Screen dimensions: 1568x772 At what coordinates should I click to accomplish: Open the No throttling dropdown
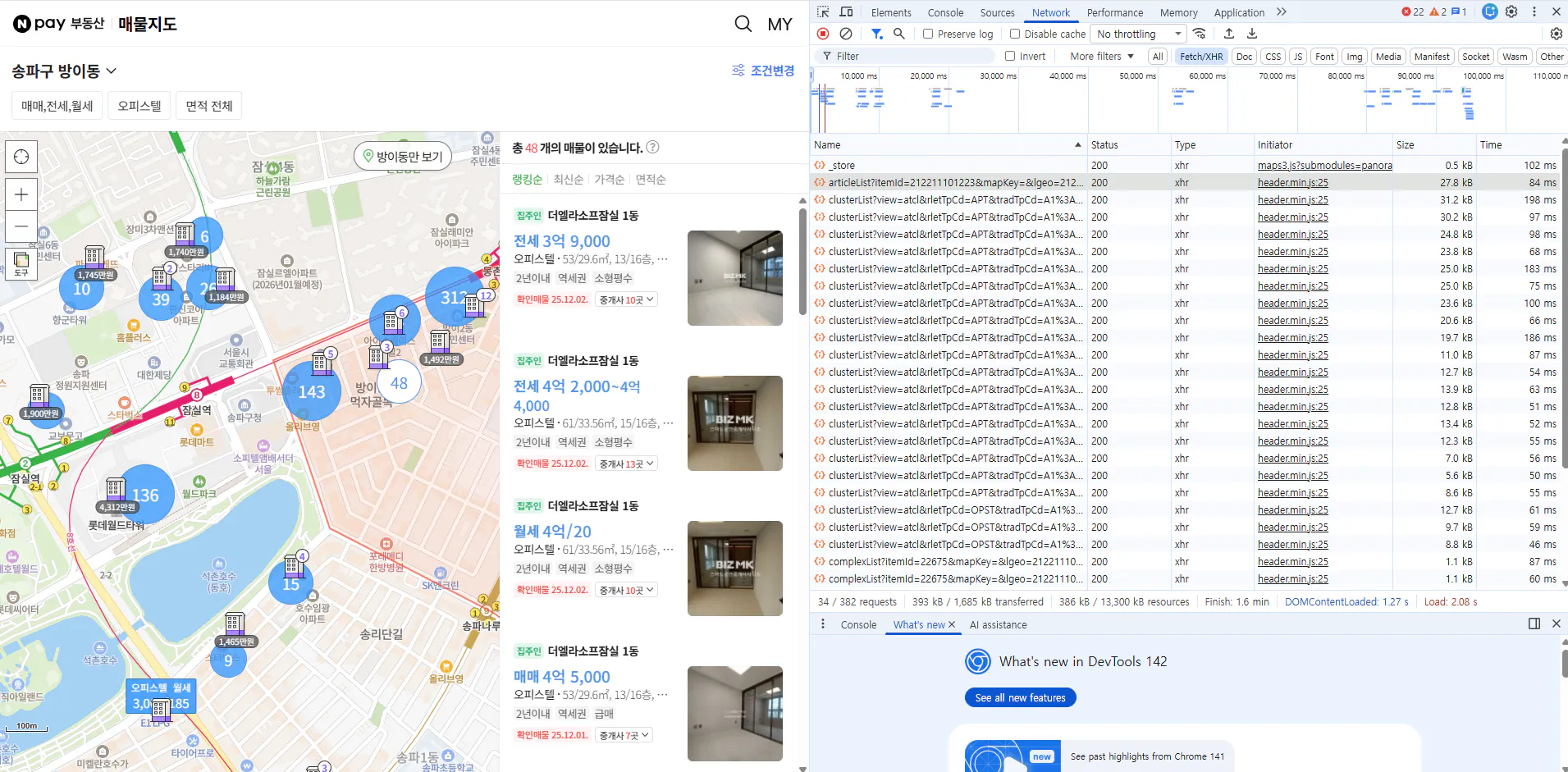1139,34
